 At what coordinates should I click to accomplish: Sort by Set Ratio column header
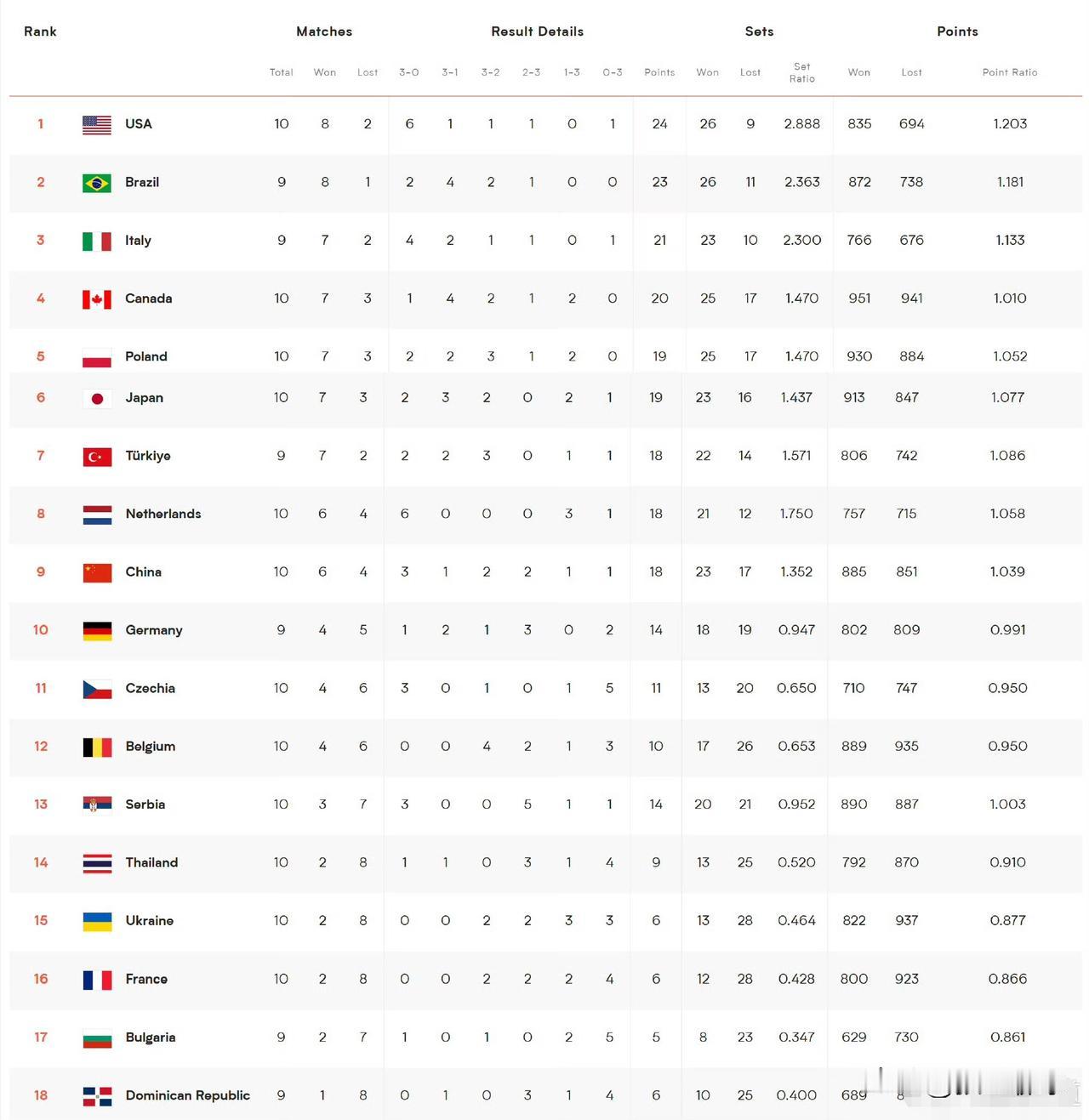(x=802, y=72)
